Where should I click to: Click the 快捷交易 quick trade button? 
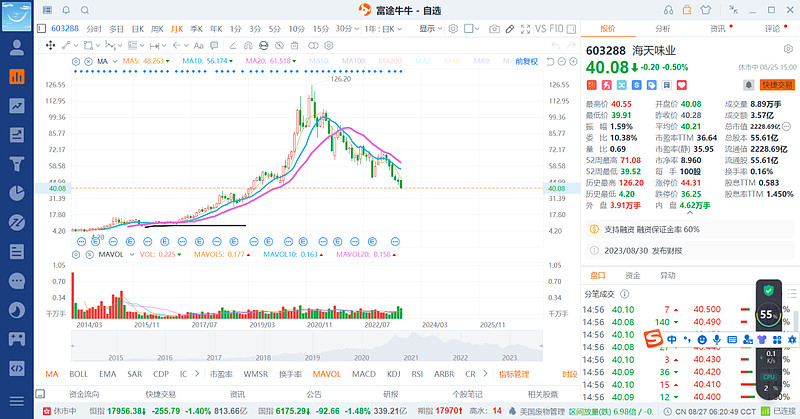click(777, 85)
